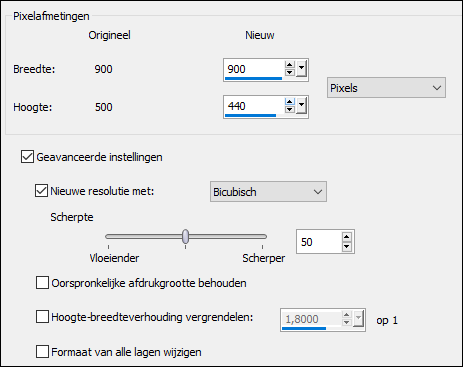Expand the Bicubisch resampling dropdown
The height and width of the screenshot is (367, 463).
268,192
